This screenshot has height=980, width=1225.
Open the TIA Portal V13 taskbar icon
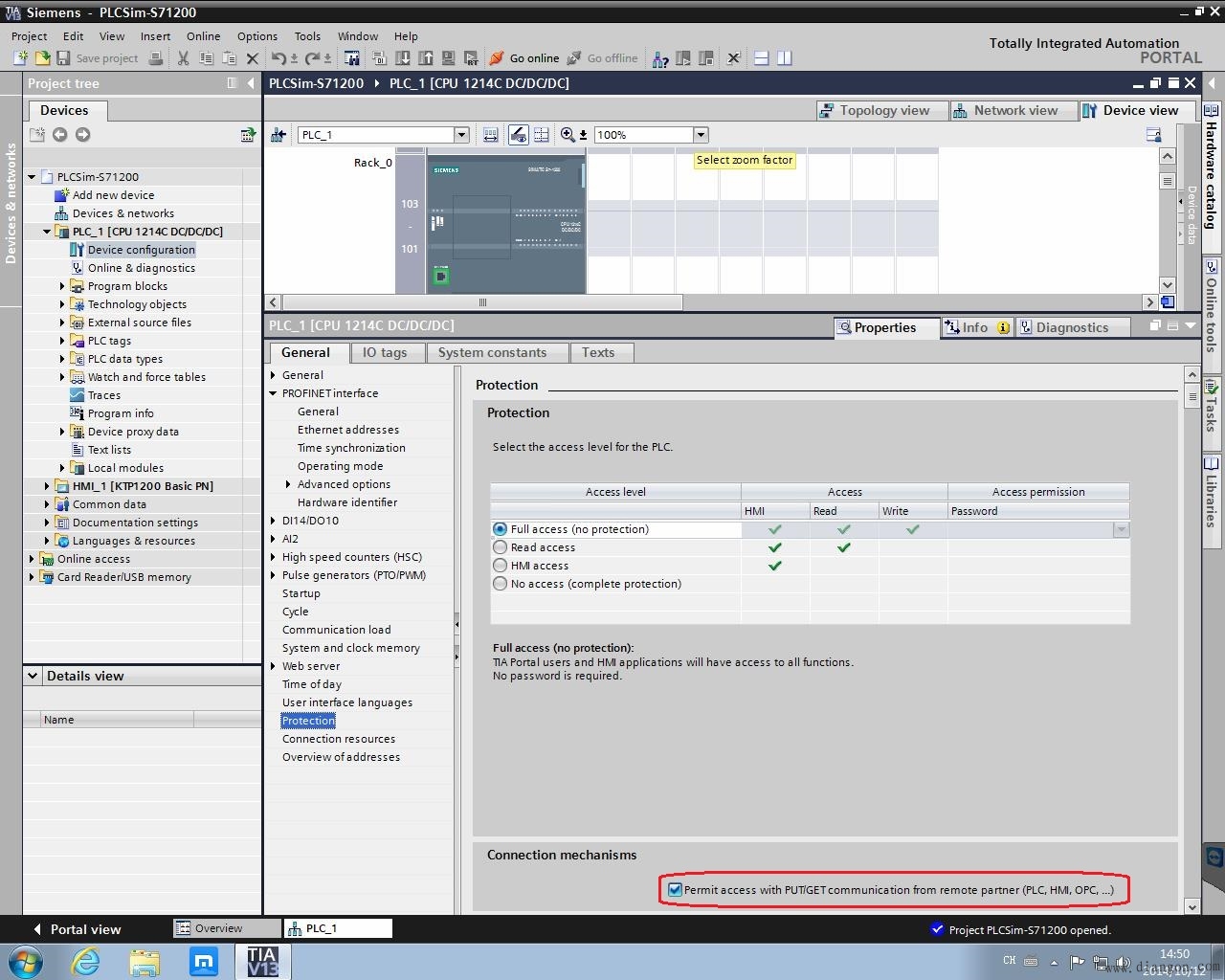coord(262,961)
